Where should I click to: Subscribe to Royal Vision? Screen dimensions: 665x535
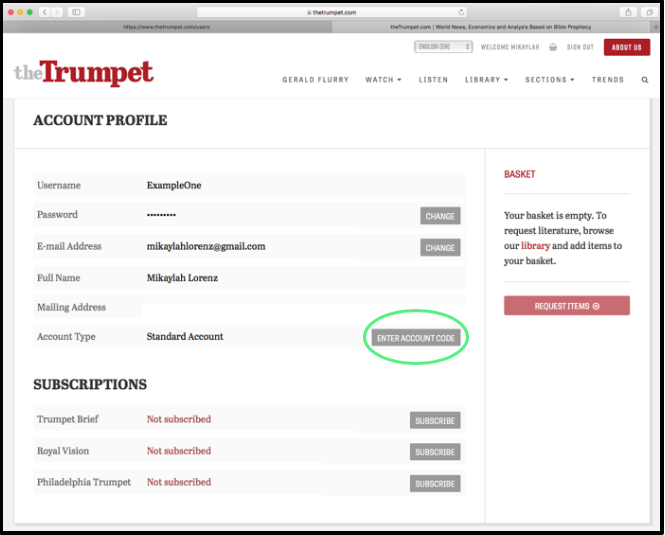point(435,452)
